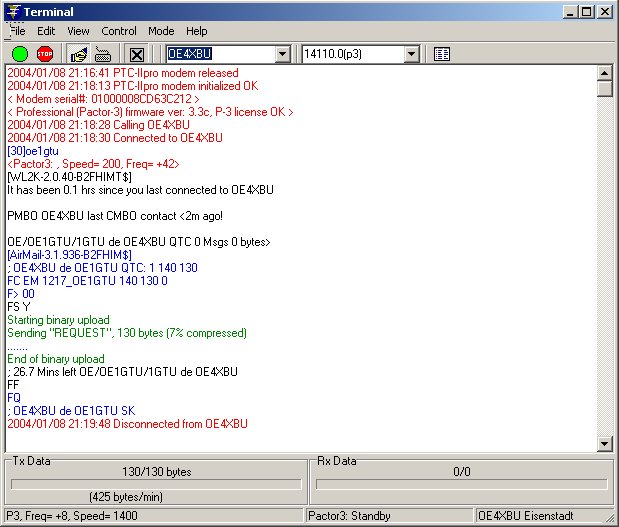The width and height of the screenshot is (619, 527).
Task: Click 'It has been 0.1 hrs' line
Action: point(140,190)
